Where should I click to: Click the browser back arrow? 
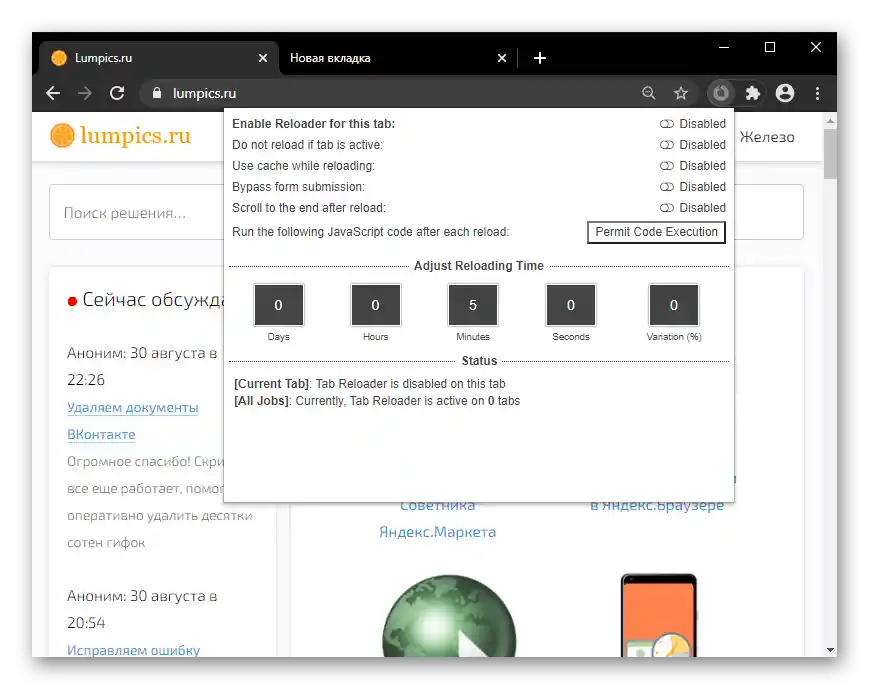[53, 93]
